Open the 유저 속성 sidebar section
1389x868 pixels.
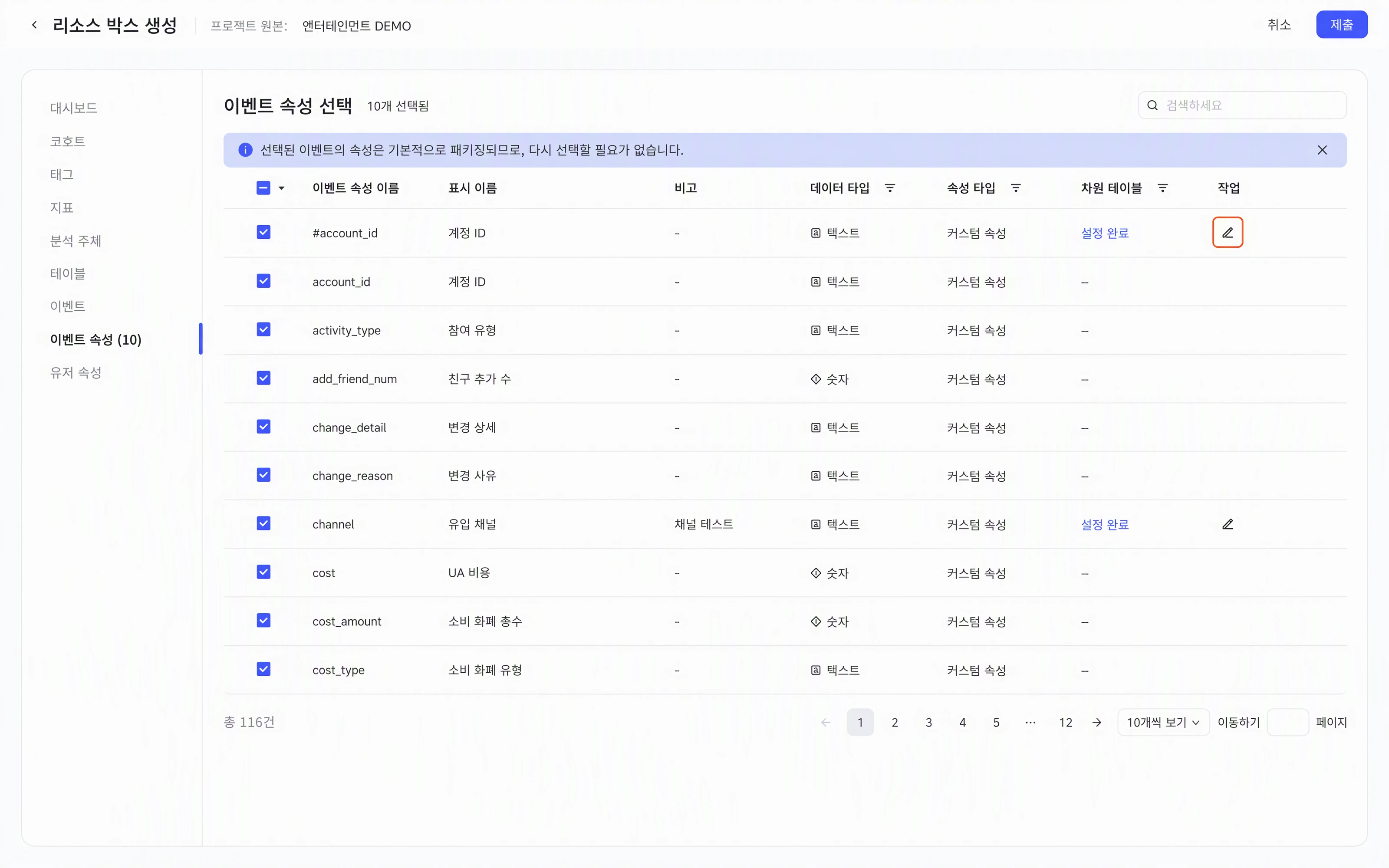[76, 372]
